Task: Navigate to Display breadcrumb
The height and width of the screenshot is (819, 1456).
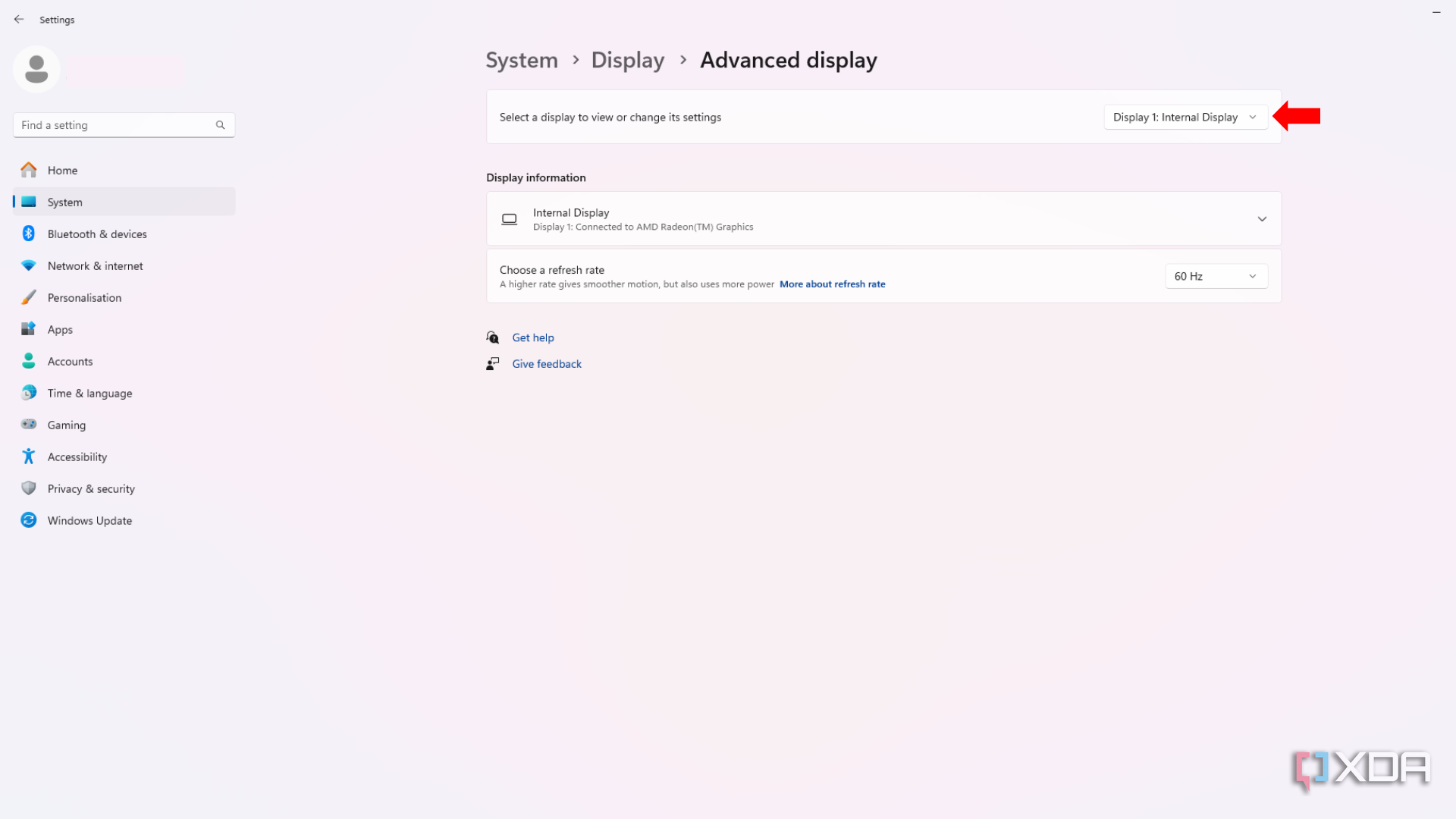Action: click(x=627, y=60)
